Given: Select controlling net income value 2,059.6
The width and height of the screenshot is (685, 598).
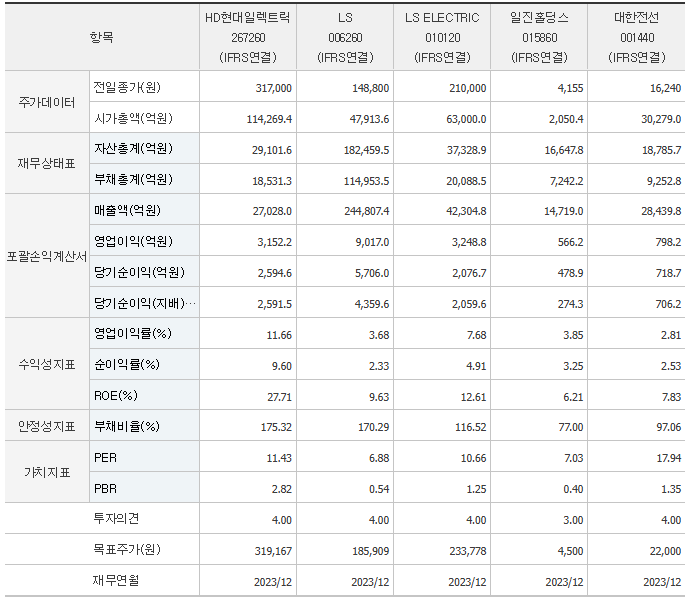Looking at the screenshot, I should click(x=469, y=304).
